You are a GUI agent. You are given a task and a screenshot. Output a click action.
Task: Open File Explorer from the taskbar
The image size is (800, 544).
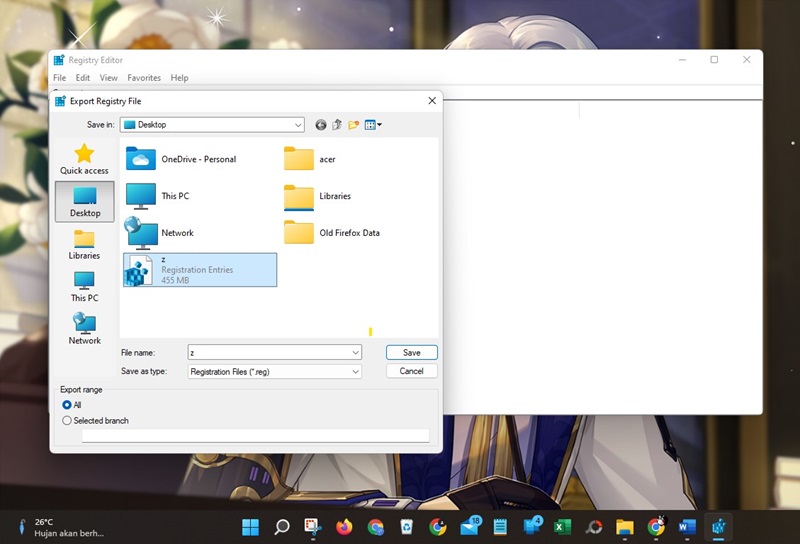tap(624, 527)
